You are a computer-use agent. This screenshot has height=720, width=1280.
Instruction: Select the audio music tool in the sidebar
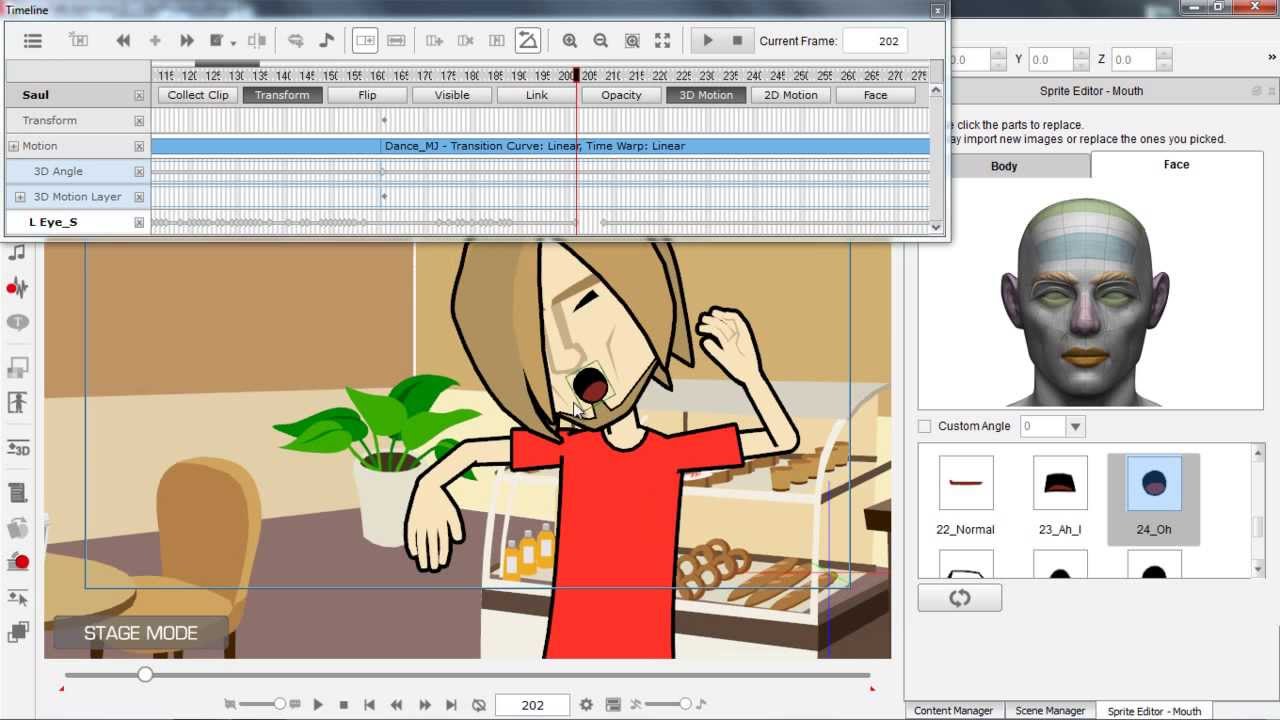[18, 253]
